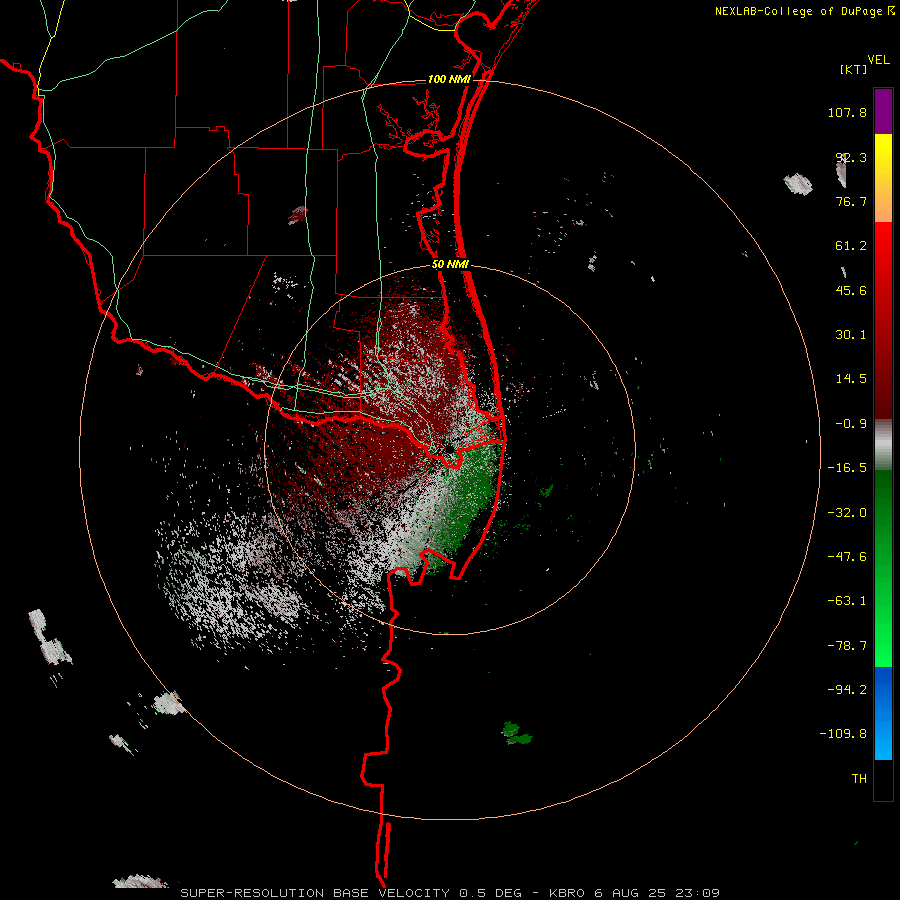Click the 92.3 velocity scale value
This screenshot has height=900, width=900.
(x=851, y=157)
